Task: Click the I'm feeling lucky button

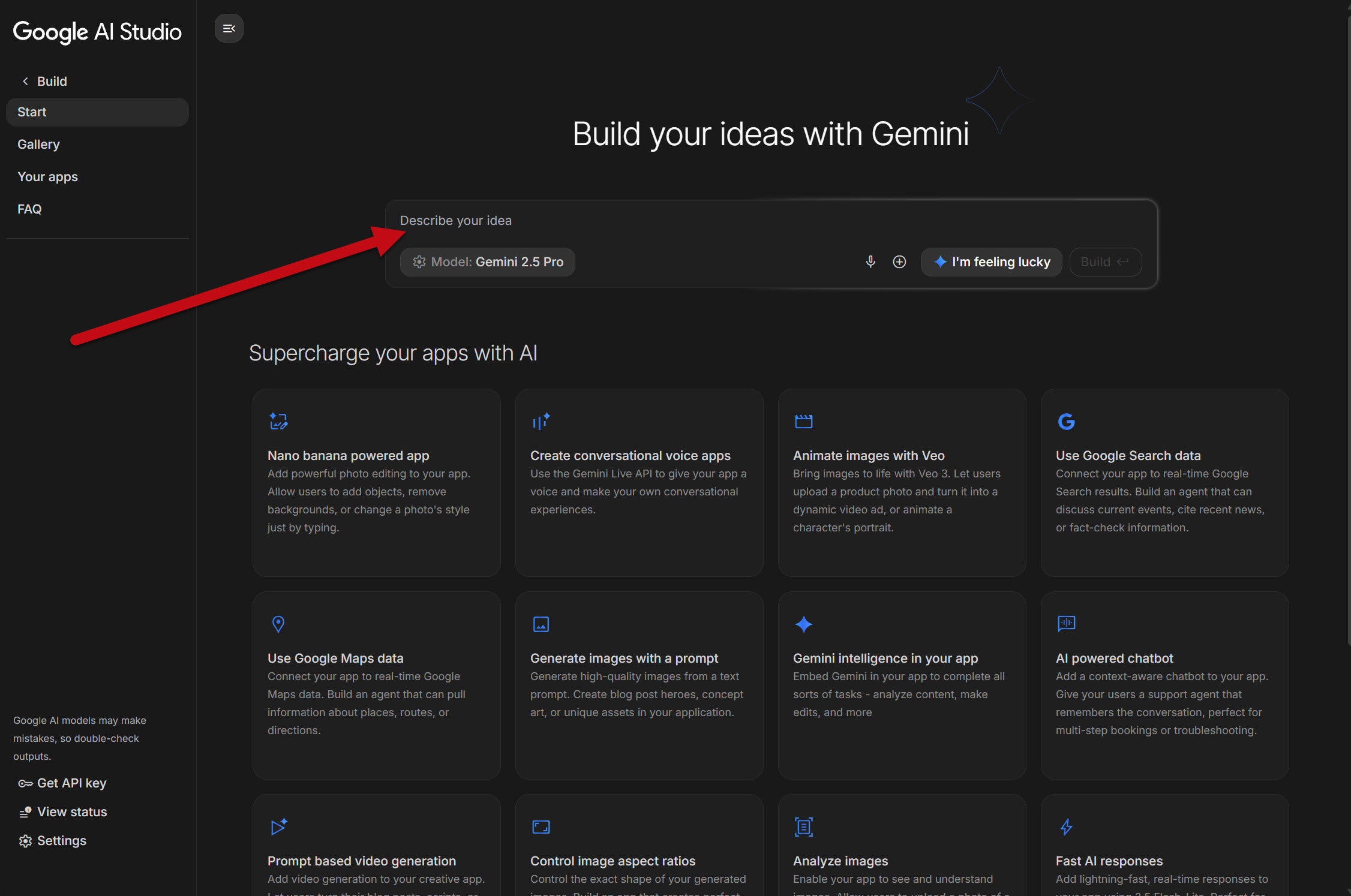Action: [x=992, y=262]
